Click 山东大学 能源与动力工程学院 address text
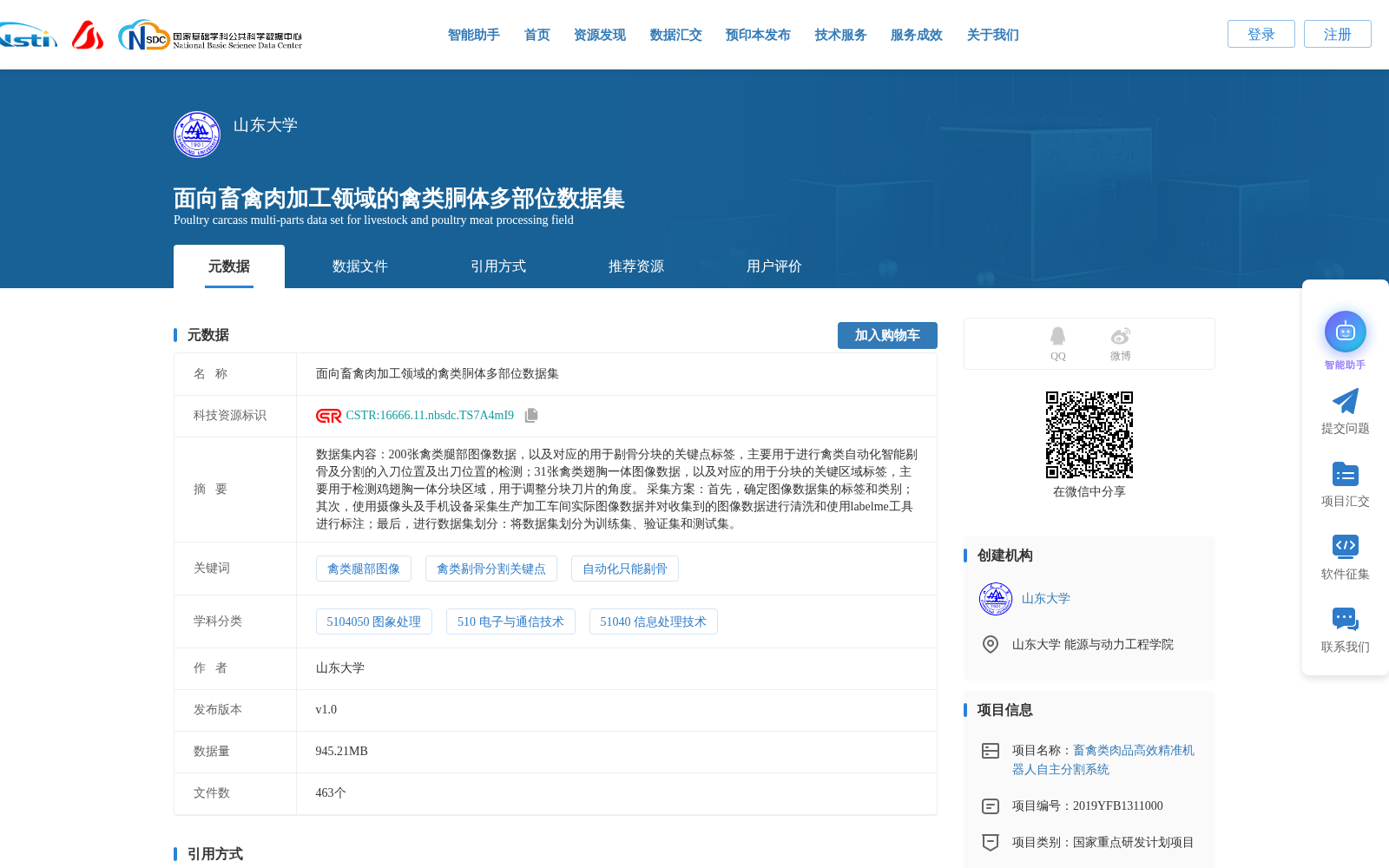 (1092, 644)
